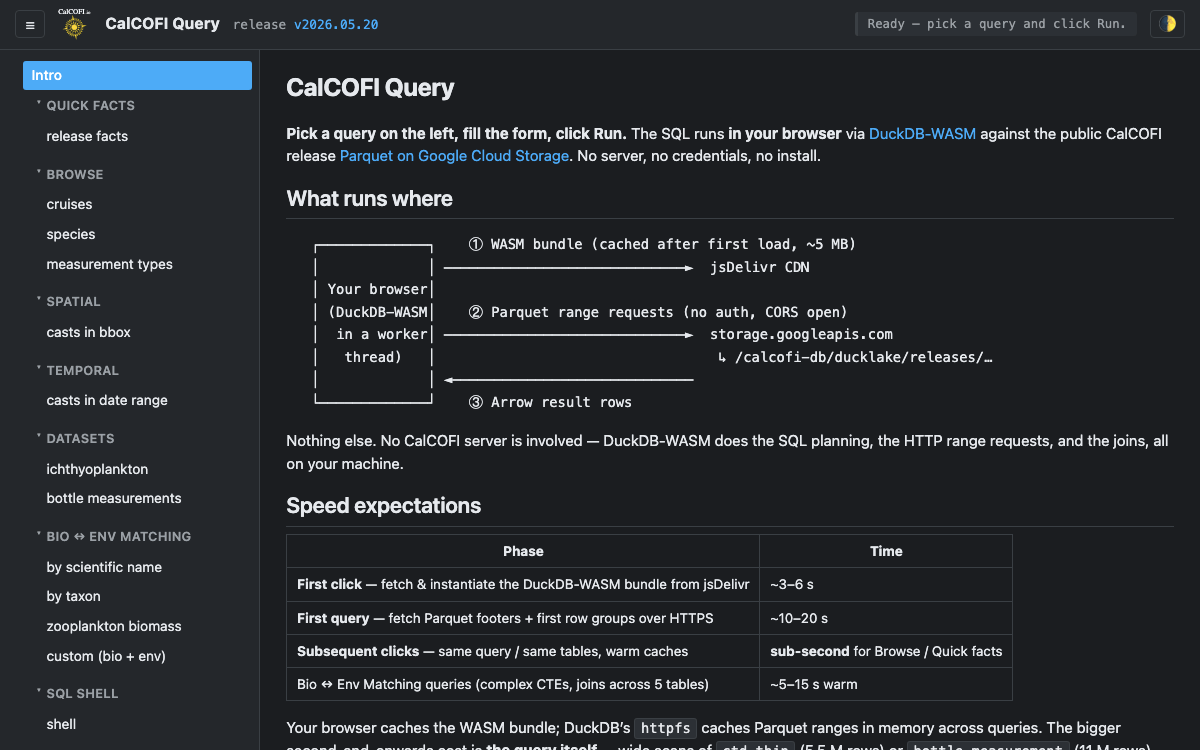The height and width of the screenshot is (750, 1200).
Task: Open by taxon query
Action: click(73, 596)
